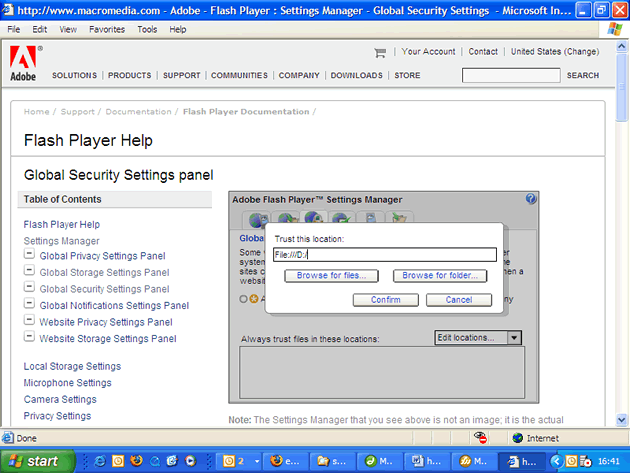The width and height of the screenshot is (630, 473).
Task: Open the Website Privacy Settings tab icon
Action: (370, 219)
